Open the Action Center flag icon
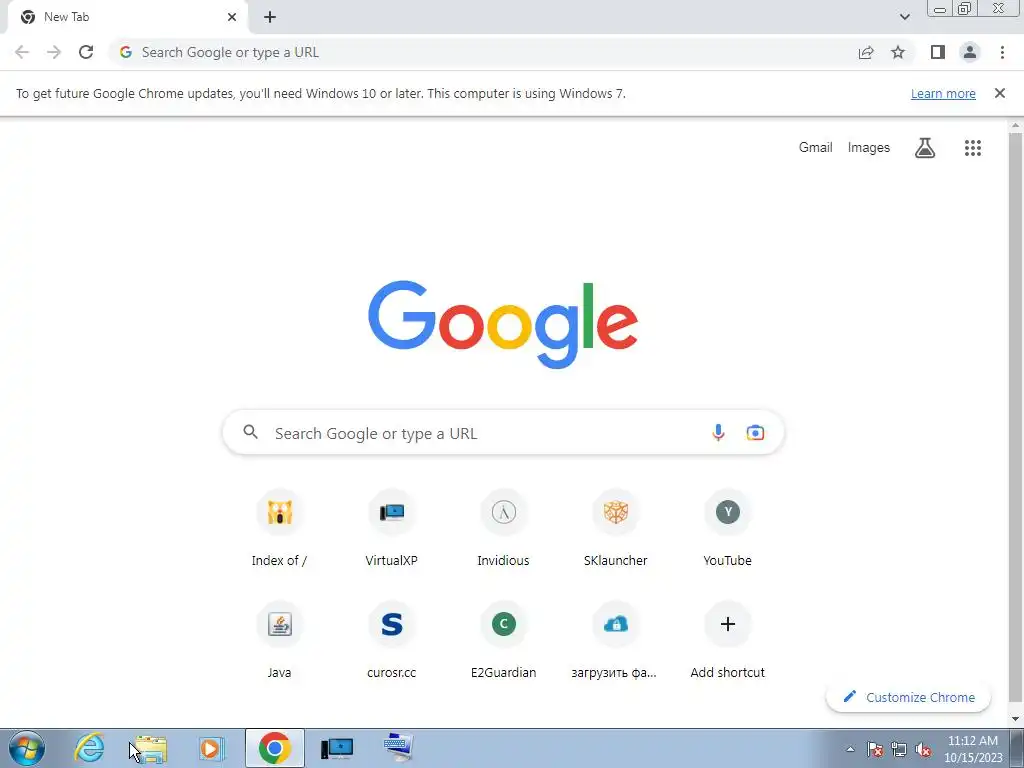The image size is (1024, 768). [875, 749]
